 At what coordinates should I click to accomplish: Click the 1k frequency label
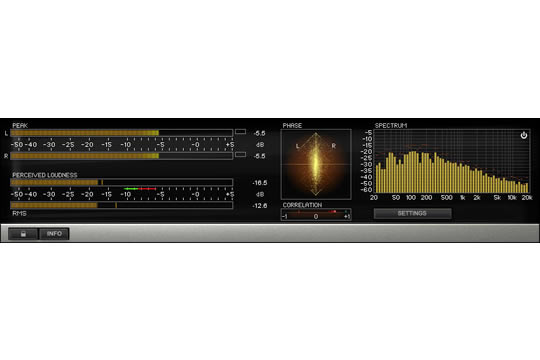pyautogui.click(x=462, y=197)
